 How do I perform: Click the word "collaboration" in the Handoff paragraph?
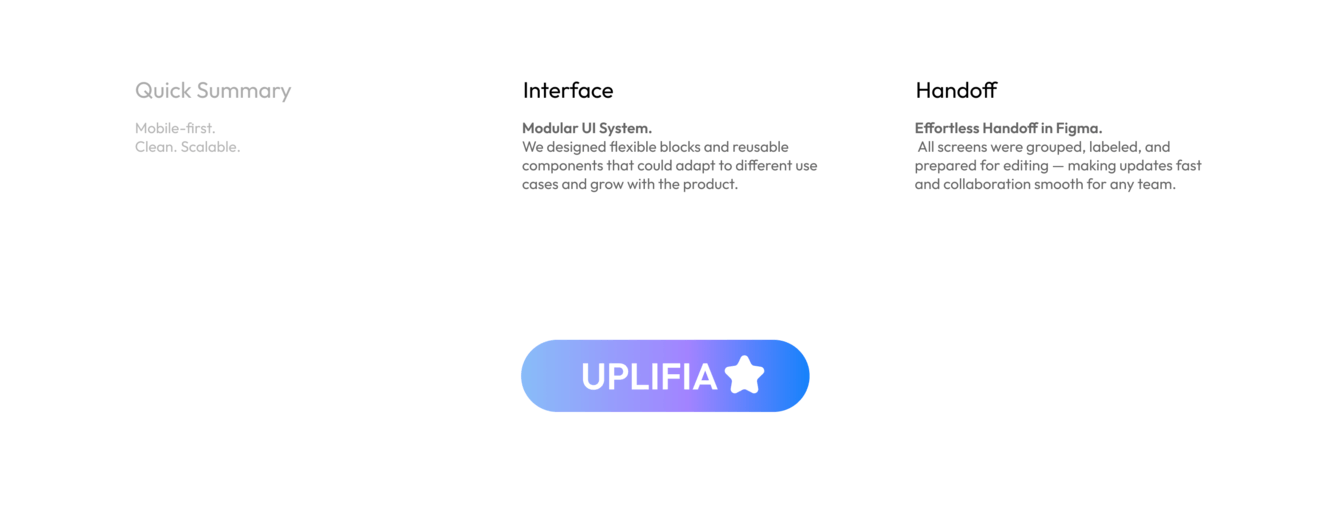point(988,185)
